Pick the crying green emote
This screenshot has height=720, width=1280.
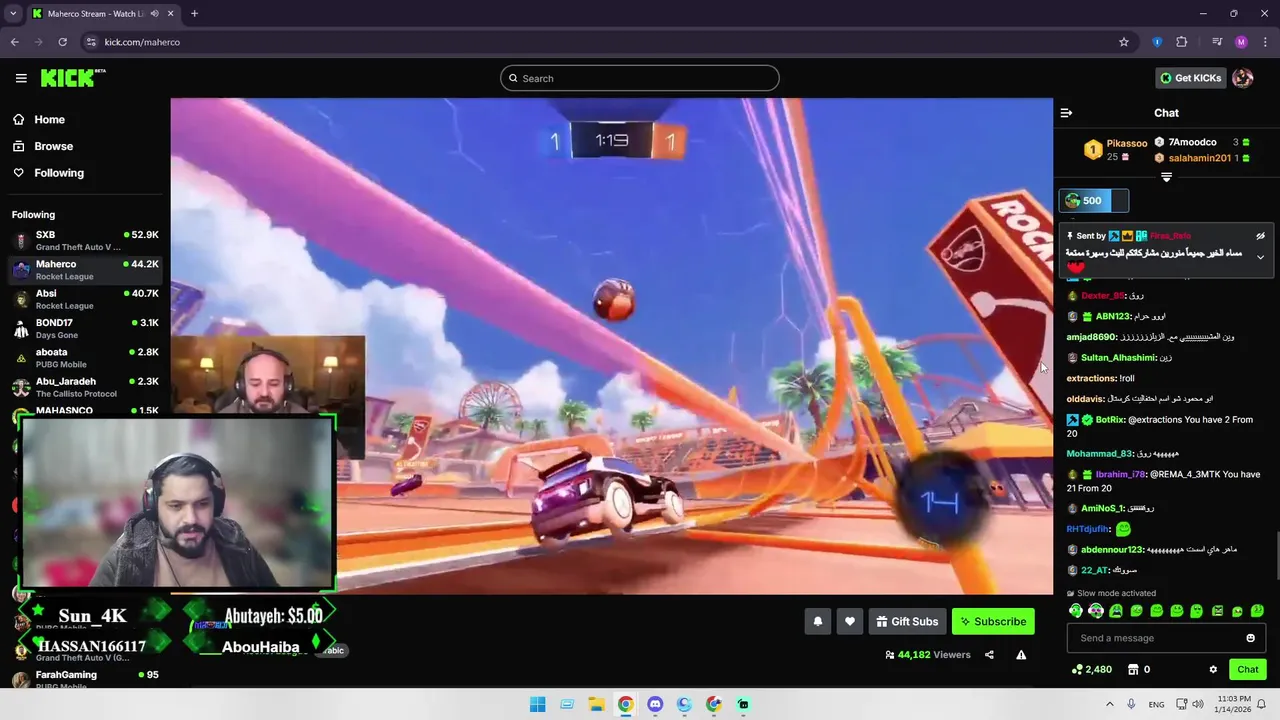coord(1116,610)
